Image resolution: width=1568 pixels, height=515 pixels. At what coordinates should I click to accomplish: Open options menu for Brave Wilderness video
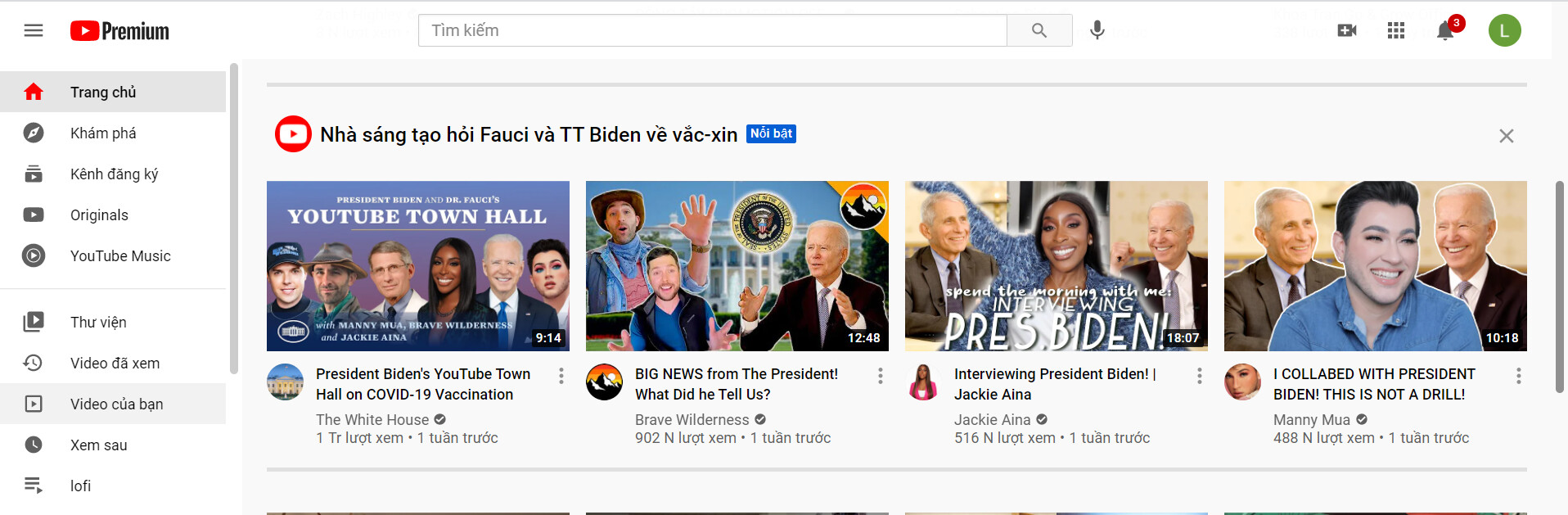[x=881, y=376]
